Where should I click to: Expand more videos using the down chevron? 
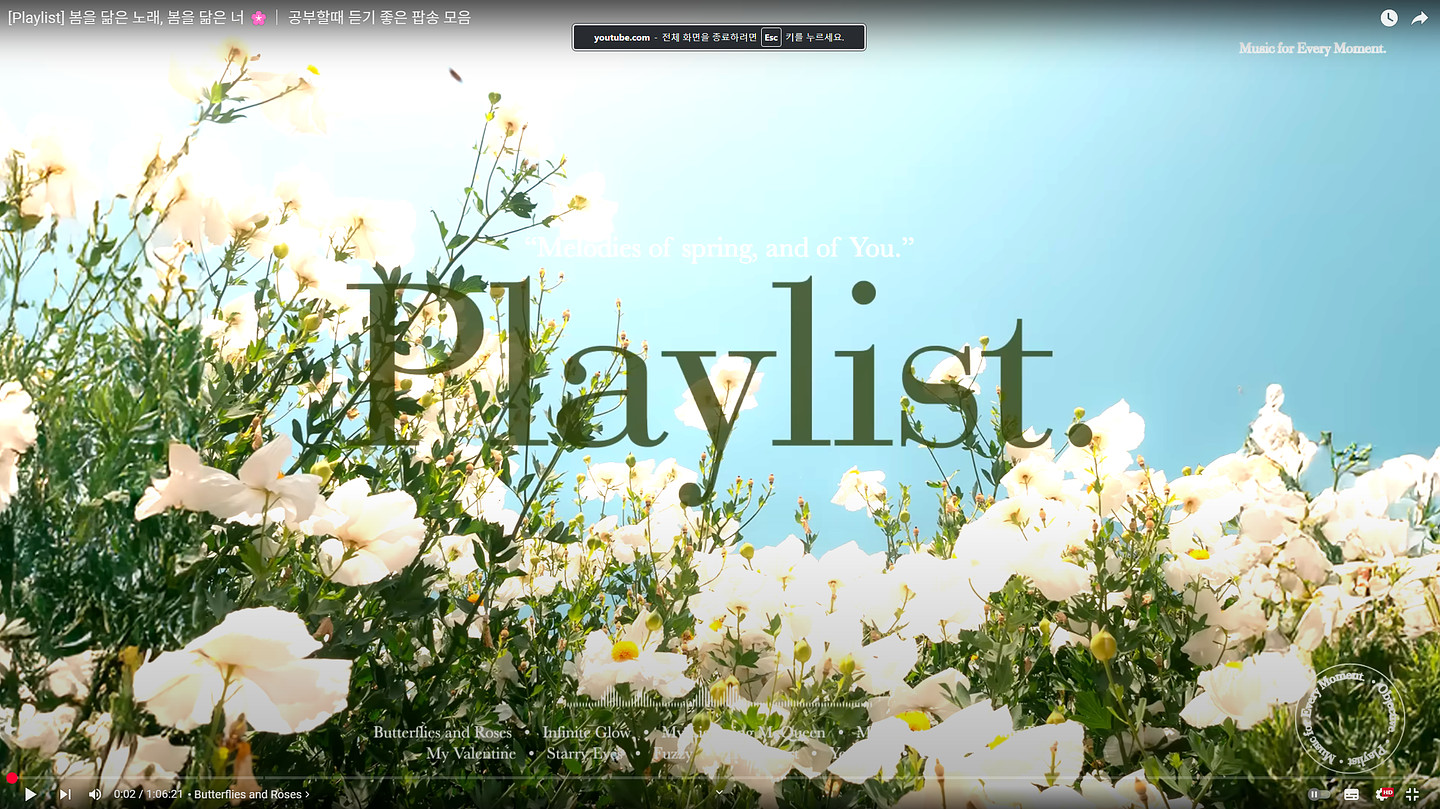click(x=719, y=792)
